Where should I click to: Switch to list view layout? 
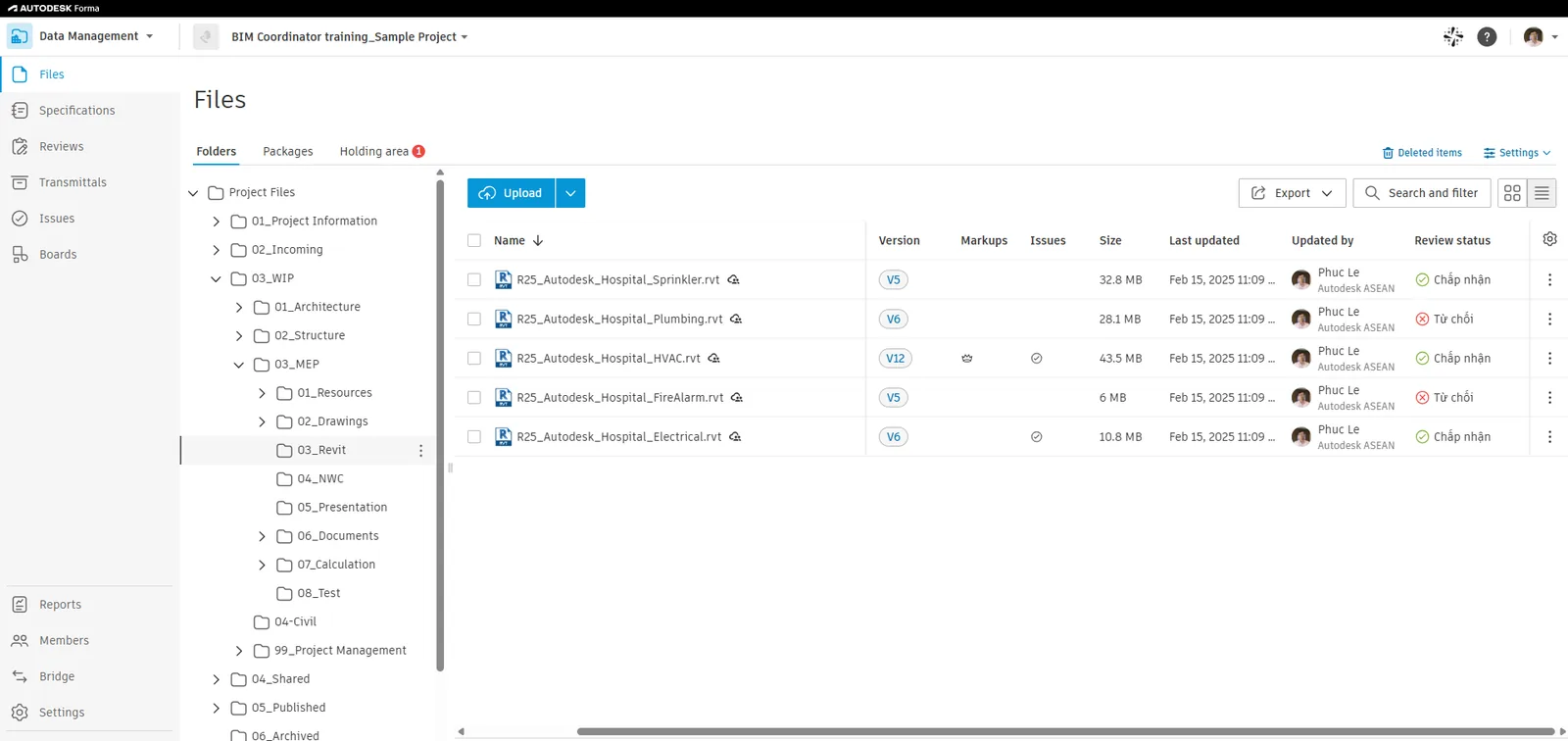[1542, 193]
